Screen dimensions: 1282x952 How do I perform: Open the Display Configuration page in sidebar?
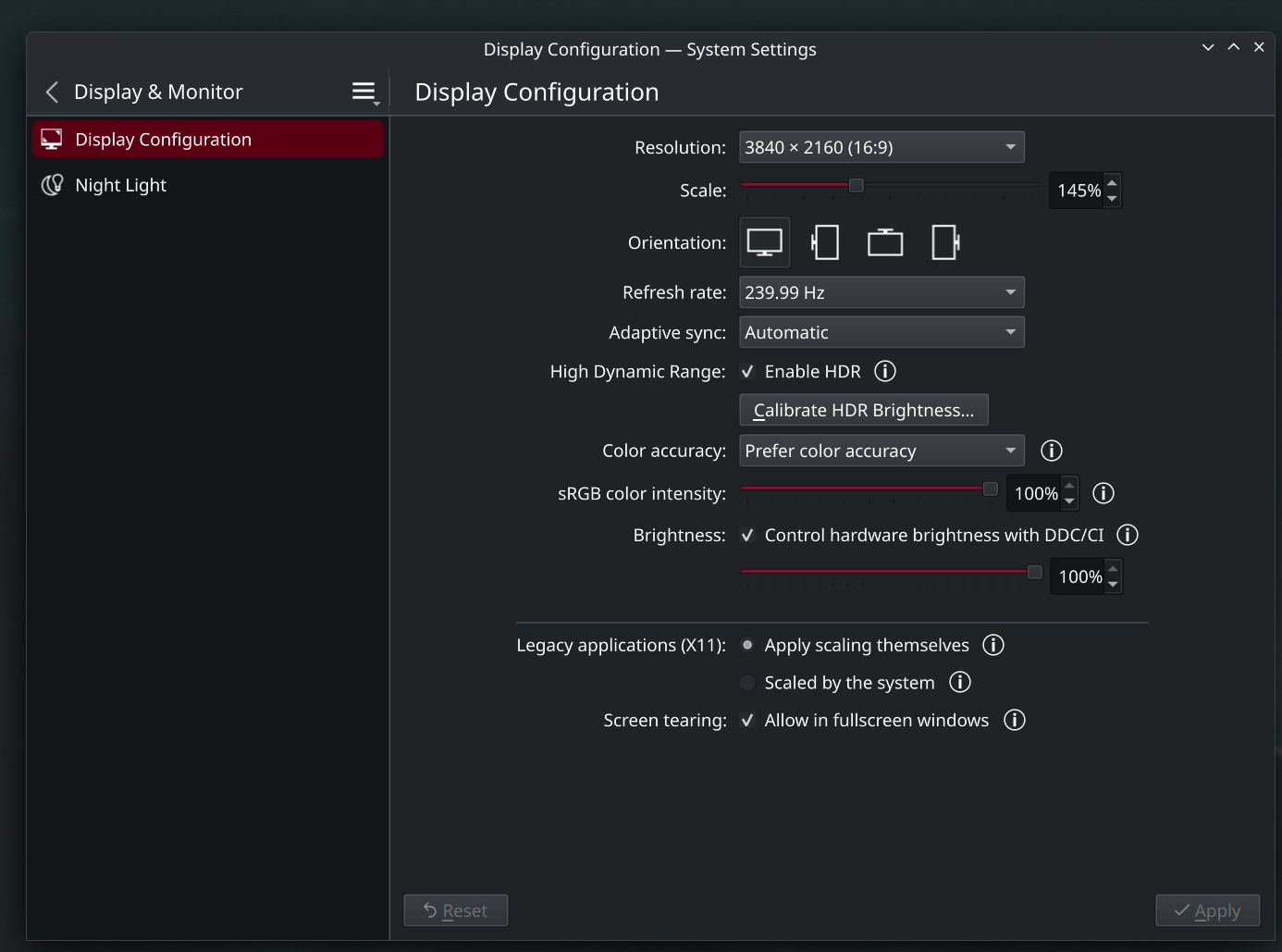pos(208,140)
